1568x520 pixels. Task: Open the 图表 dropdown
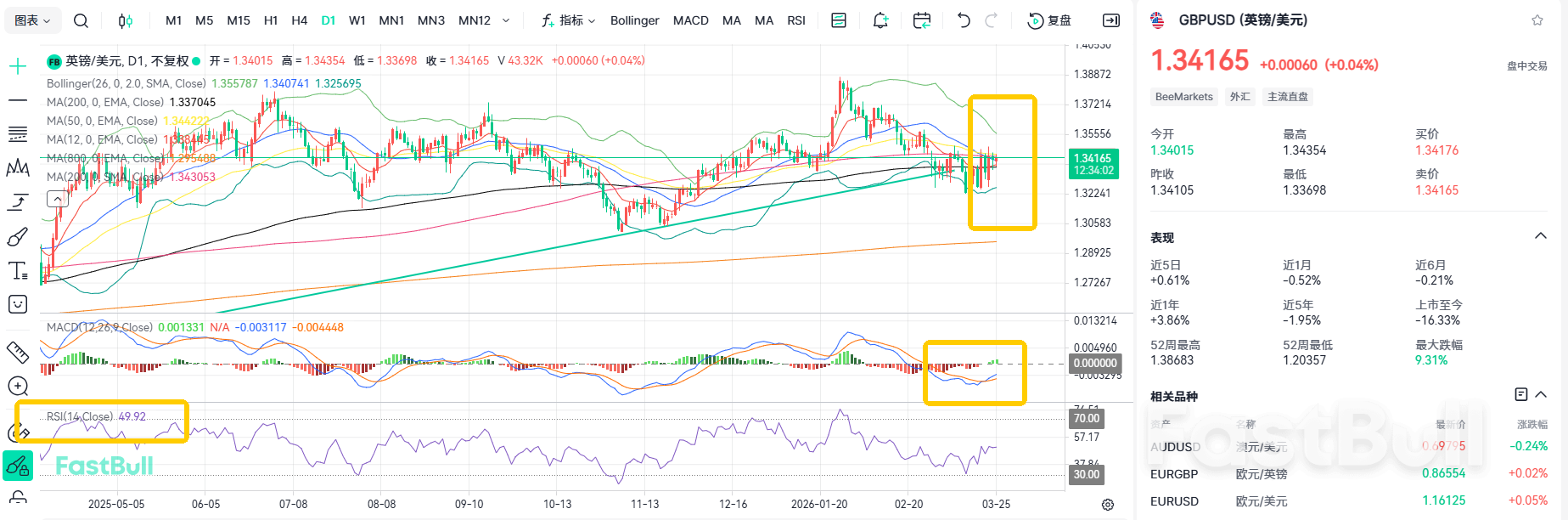(x=32, y=20)
